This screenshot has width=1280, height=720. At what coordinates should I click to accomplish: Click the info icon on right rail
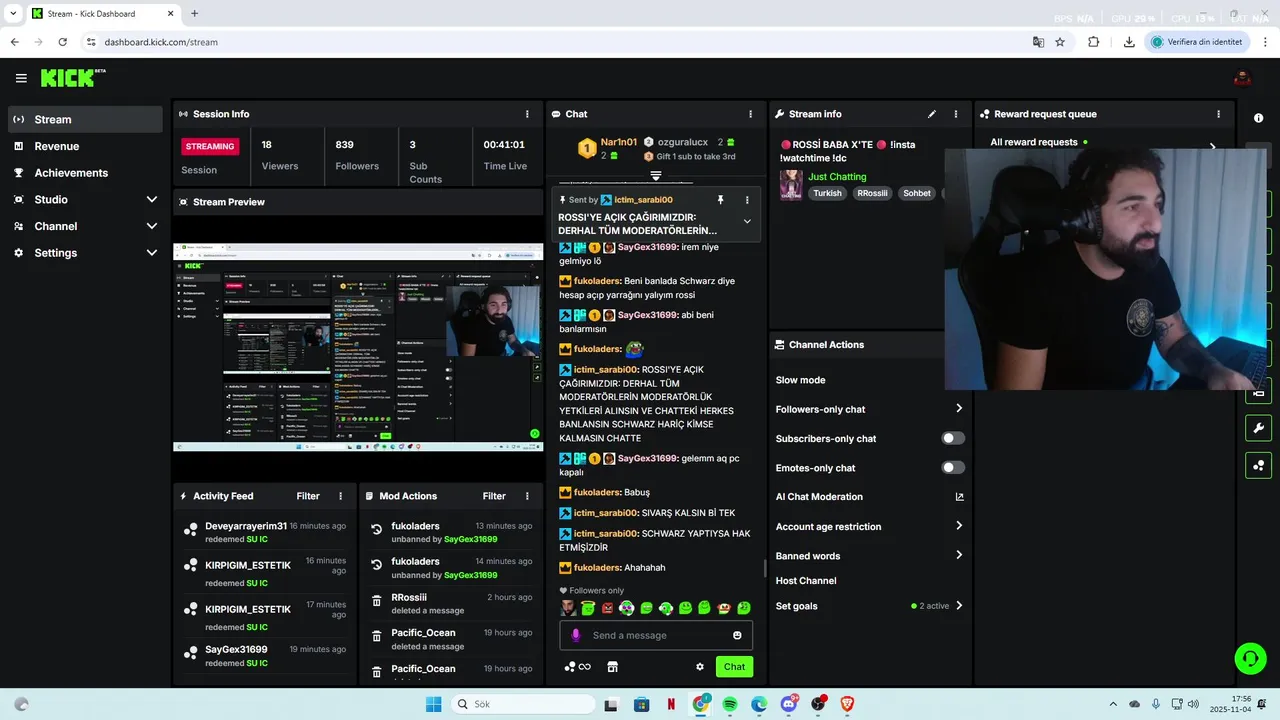coord(1258,118)
